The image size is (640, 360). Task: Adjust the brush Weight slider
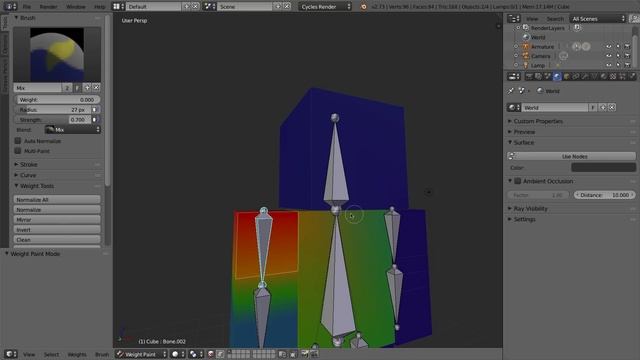click(x=58, y=100)
